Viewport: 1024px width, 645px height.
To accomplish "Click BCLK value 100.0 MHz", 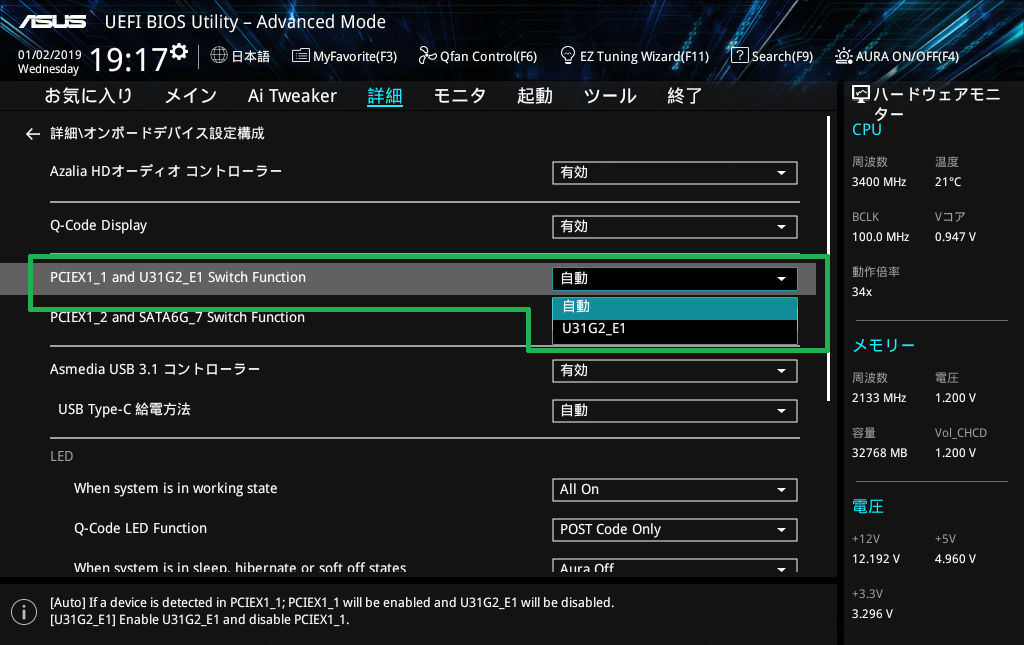I will 880,237.
